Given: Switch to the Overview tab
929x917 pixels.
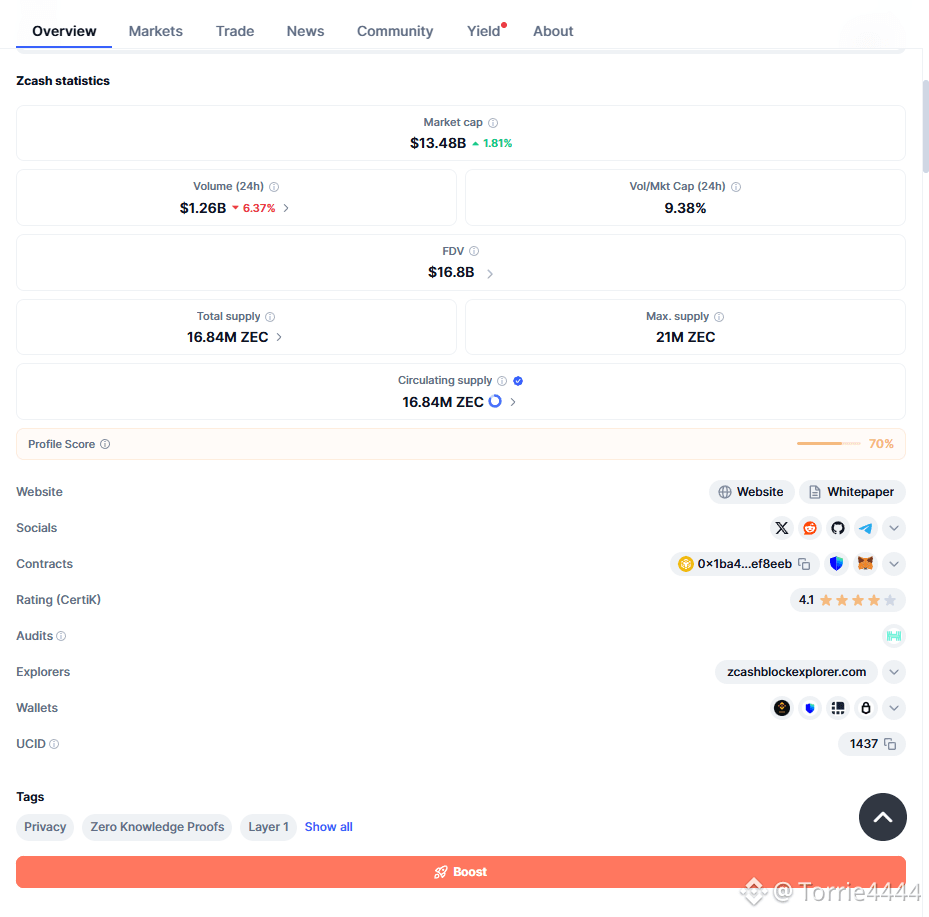Looking at the screenshot, I should [64, 31].
